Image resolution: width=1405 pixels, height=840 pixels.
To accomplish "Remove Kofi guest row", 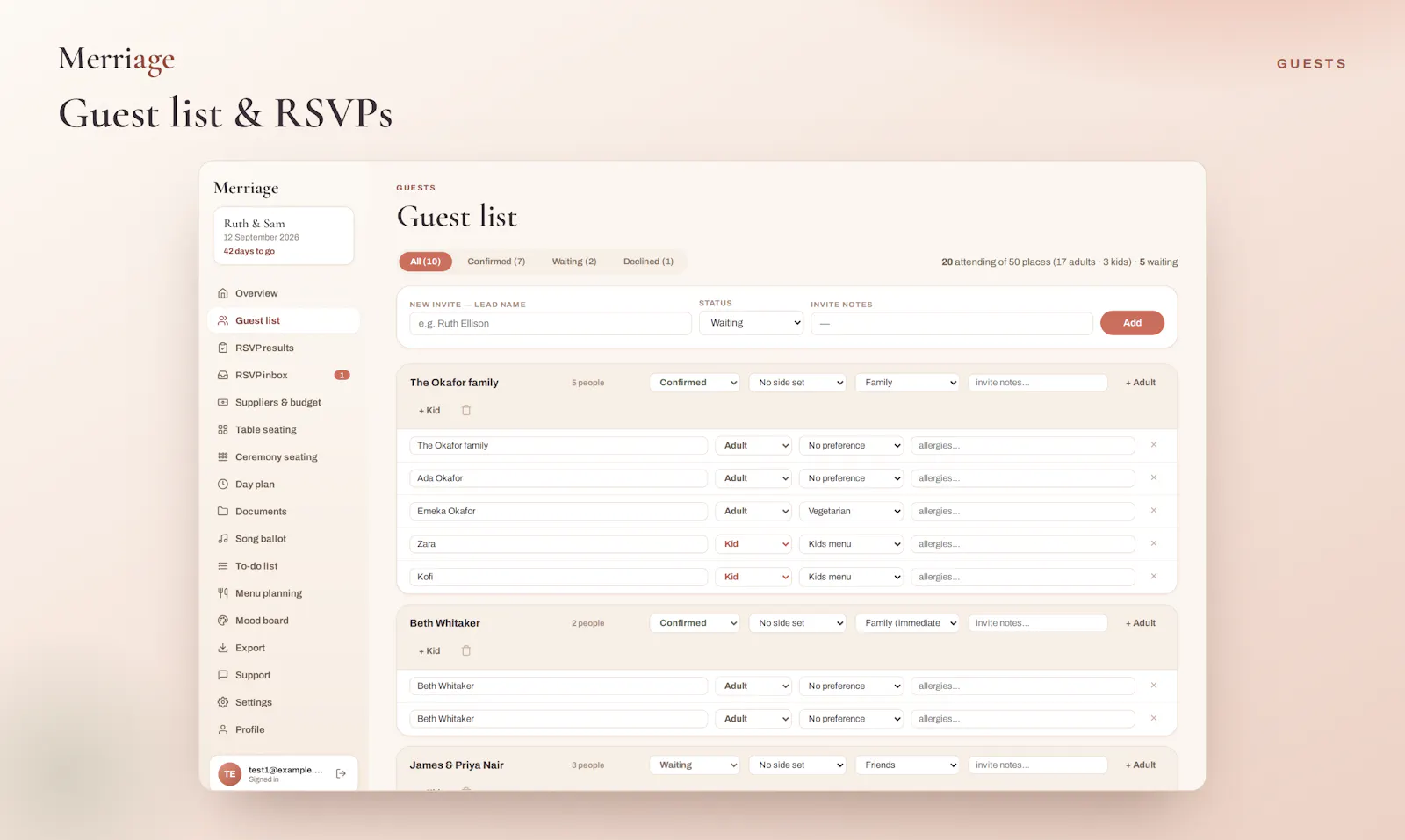I will [1154, 576].
